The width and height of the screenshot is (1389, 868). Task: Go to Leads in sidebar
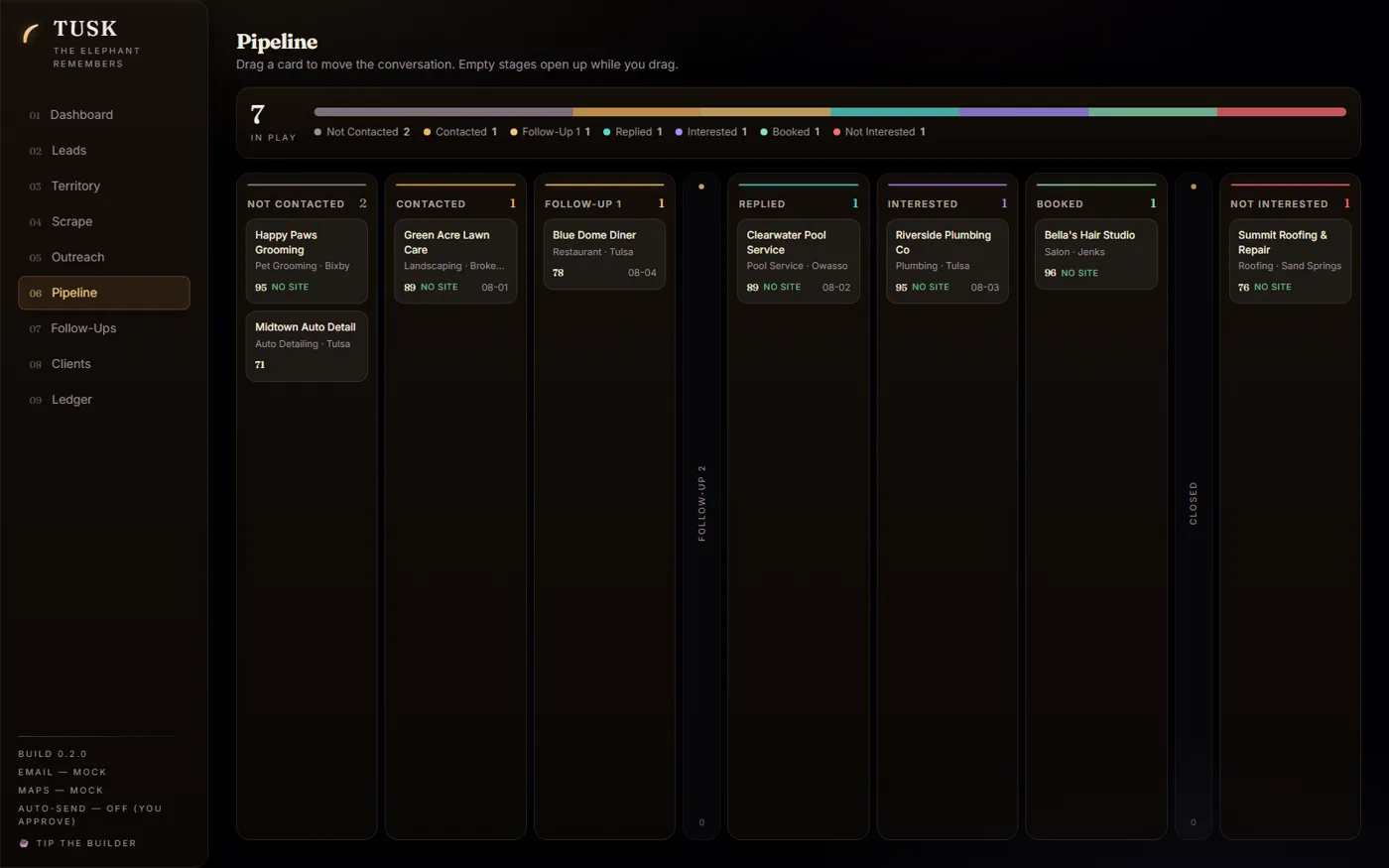[103, 151]
